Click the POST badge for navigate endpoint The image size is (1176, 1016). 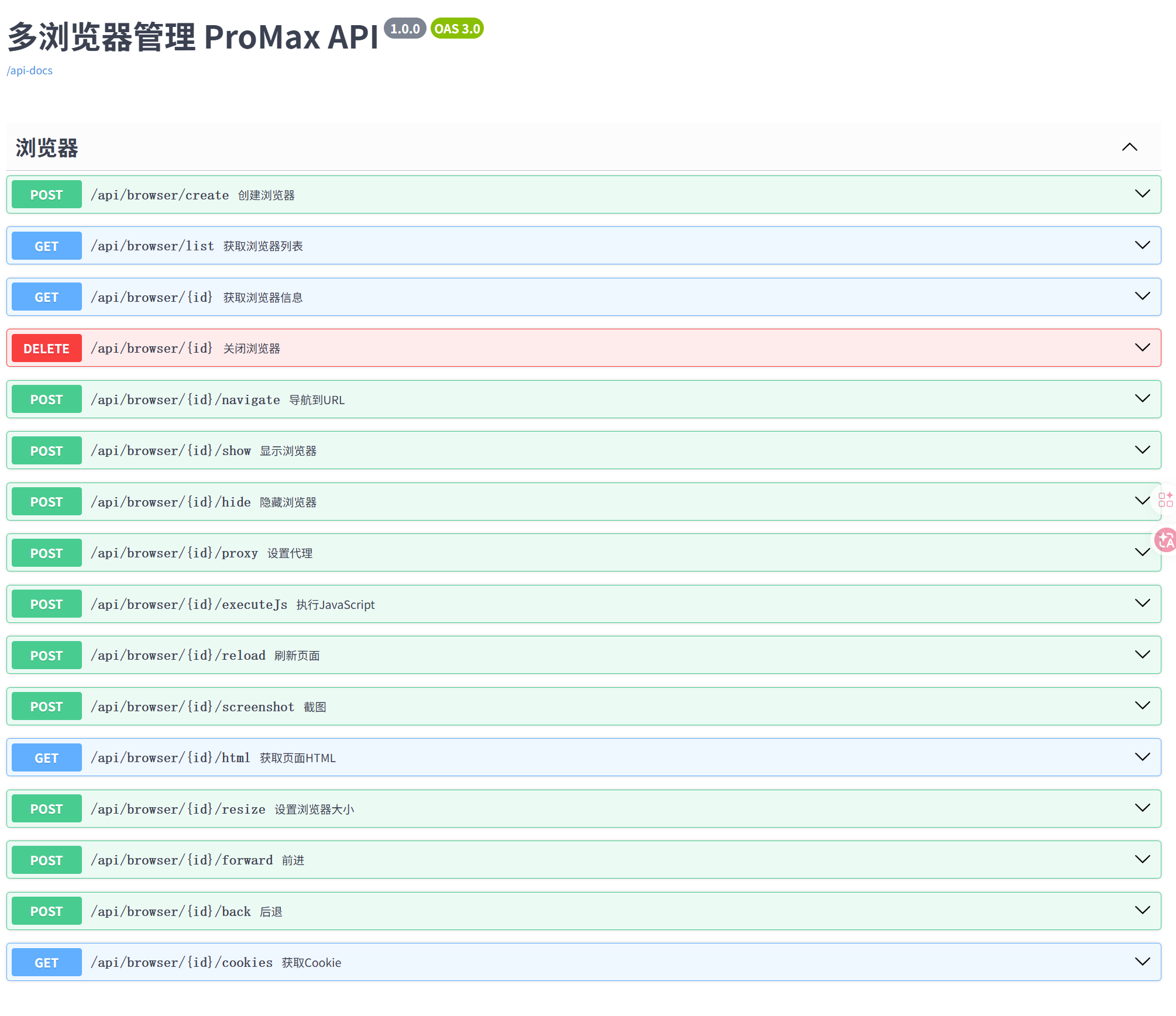pos(46,399)
